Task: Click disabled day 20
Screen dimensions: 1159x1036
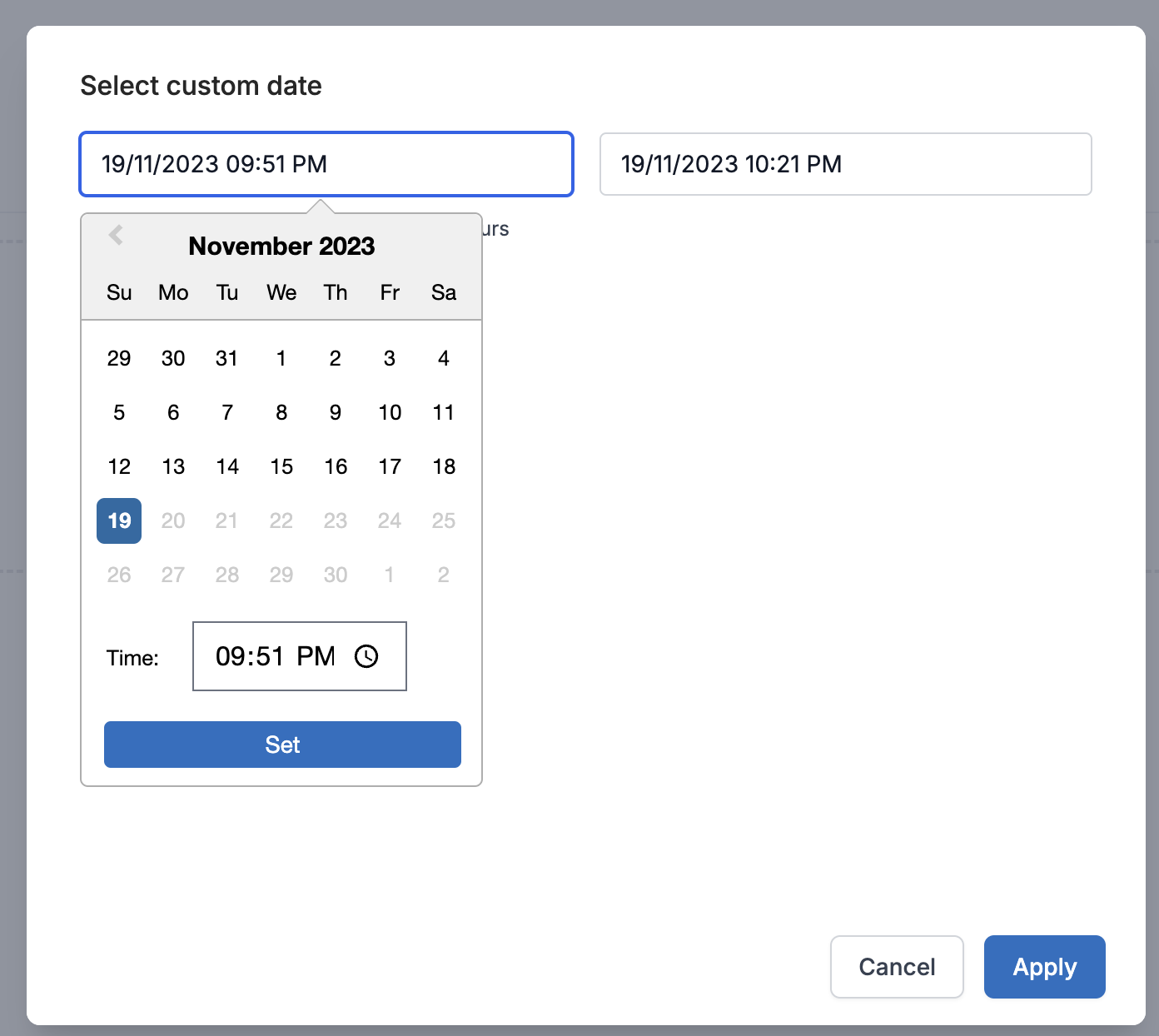Action: coord(173,520)
